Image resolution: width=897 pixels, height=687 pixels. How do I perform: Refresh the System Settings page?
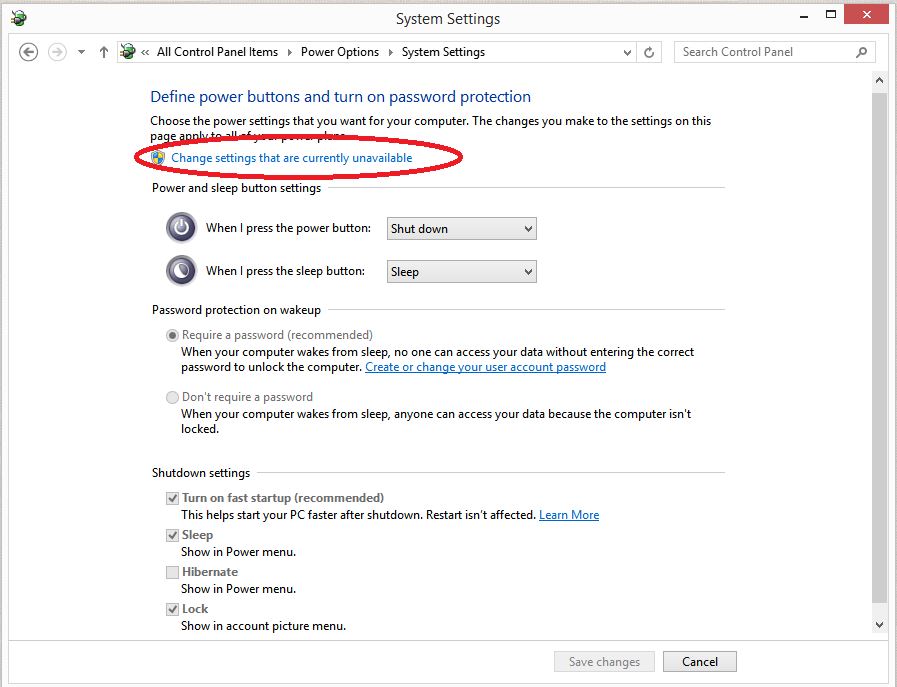pos(649,53)
